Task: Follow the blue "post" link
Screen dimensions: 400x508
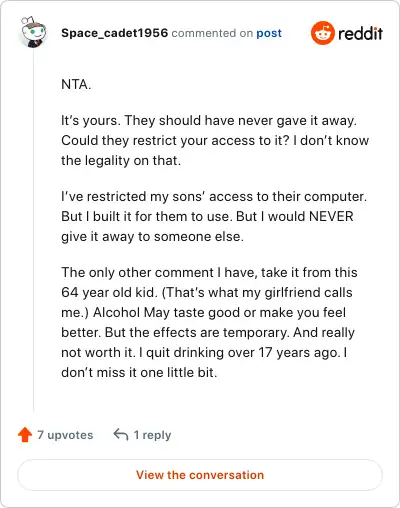Action: click(x=269, y=34)
